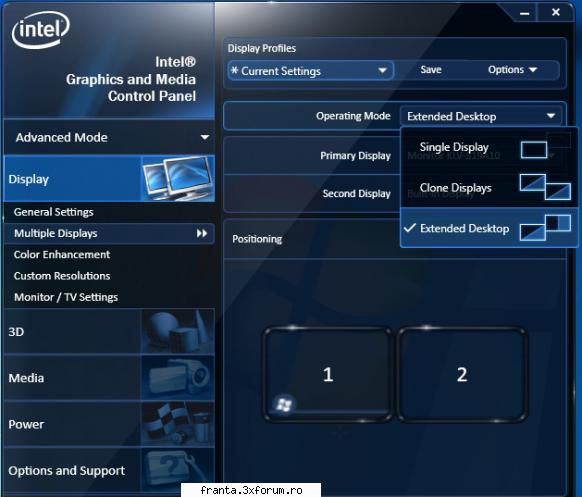Click the Intel logo
582x497 pixels.
(41, 29)
